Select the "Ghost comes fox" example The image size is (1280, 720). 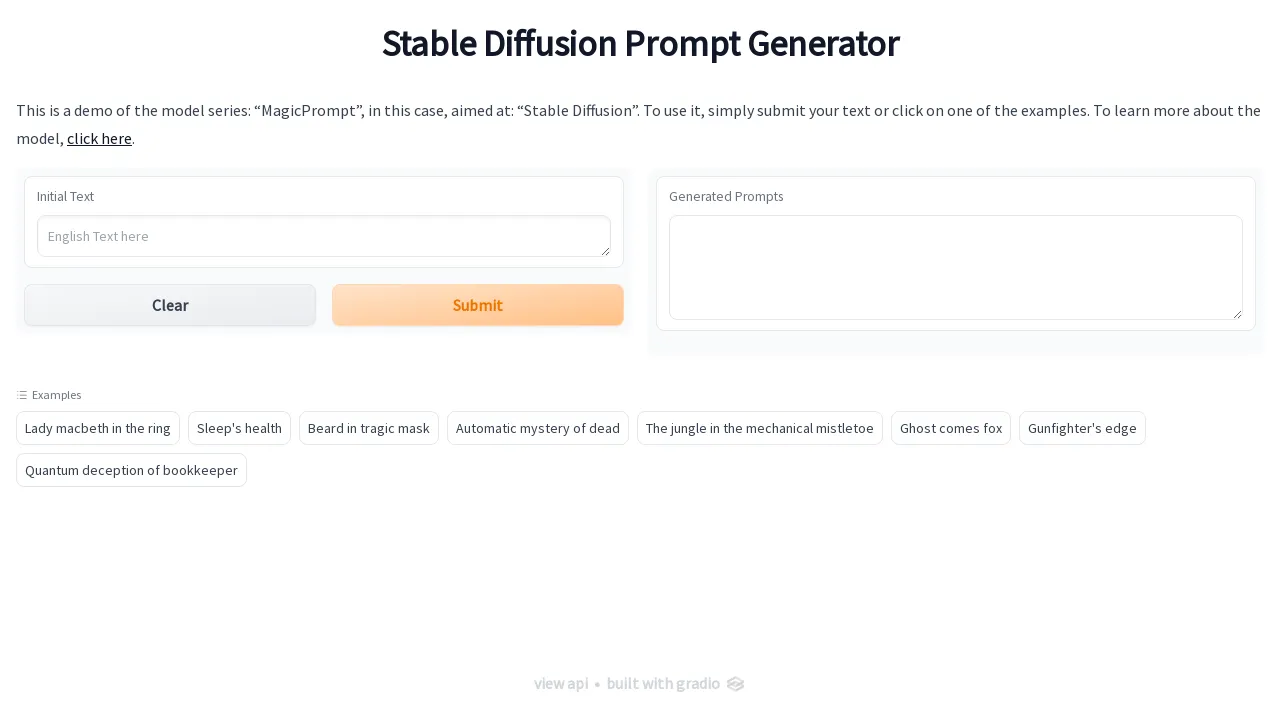(x=950, y=428)
